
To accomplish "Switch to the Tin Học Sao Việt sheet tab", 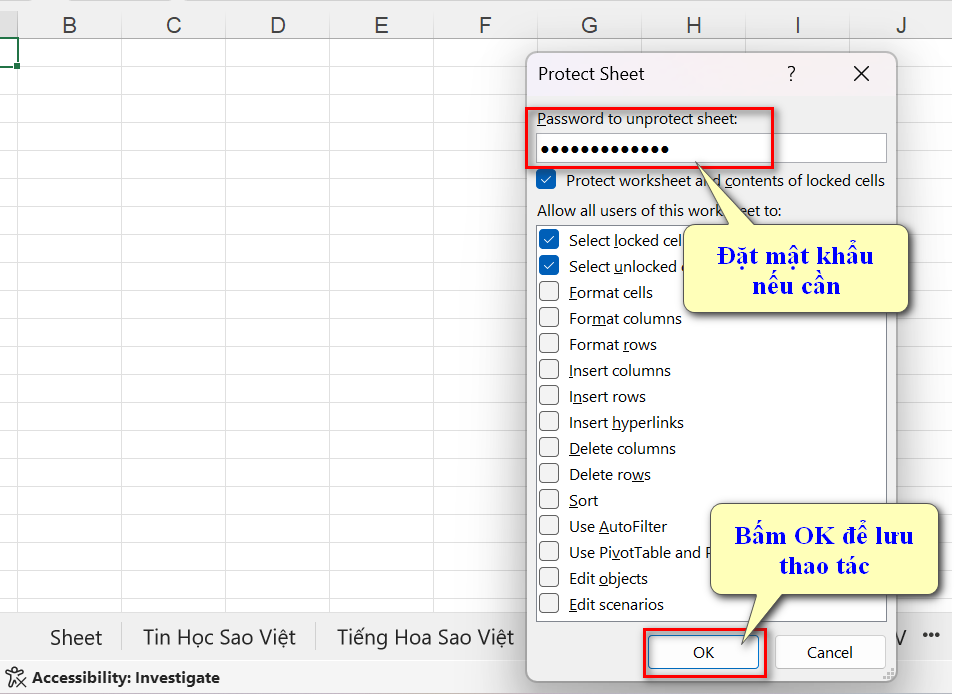I will (219, 637).
